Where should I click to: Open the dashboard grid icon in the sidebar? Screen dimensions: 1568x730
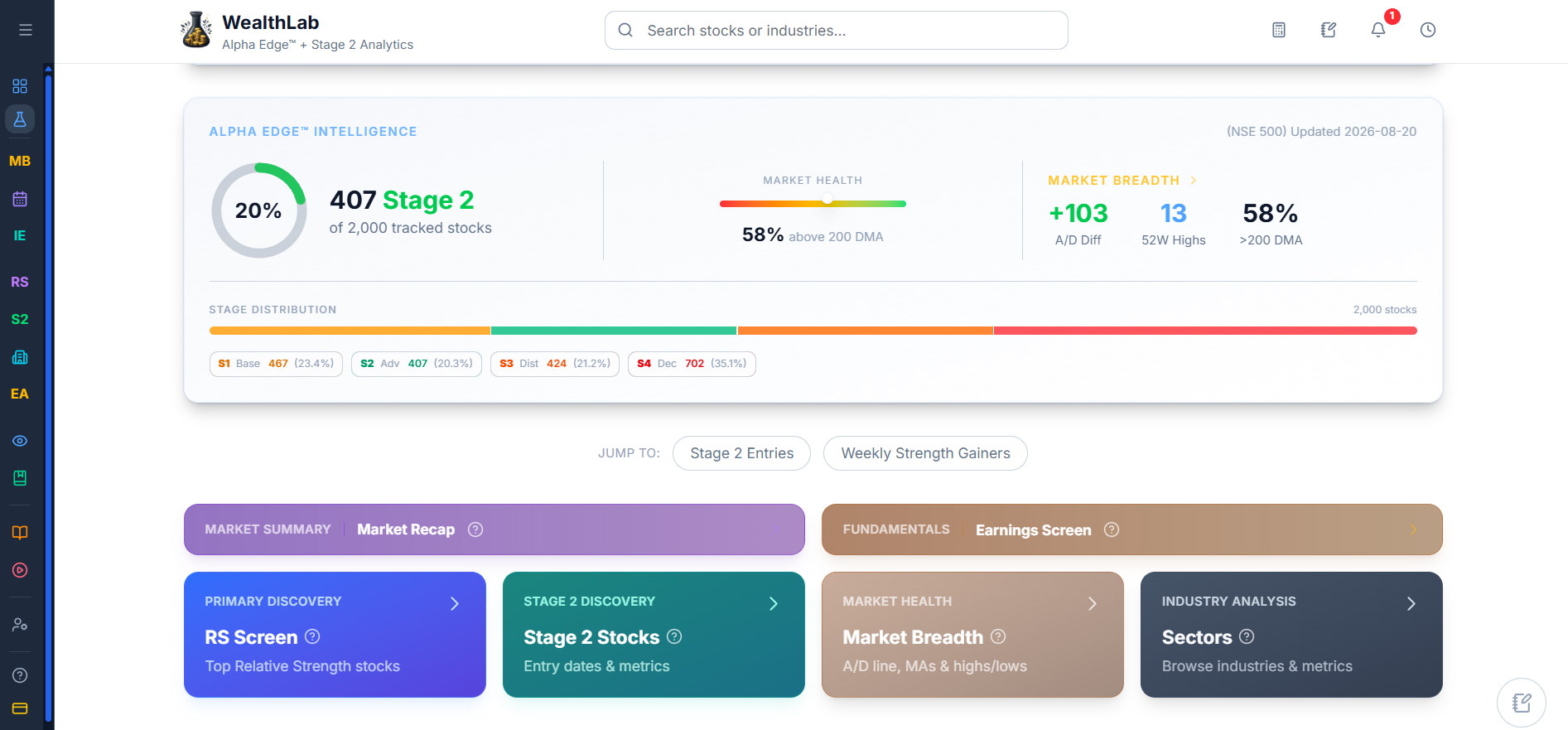coord(20,86)
